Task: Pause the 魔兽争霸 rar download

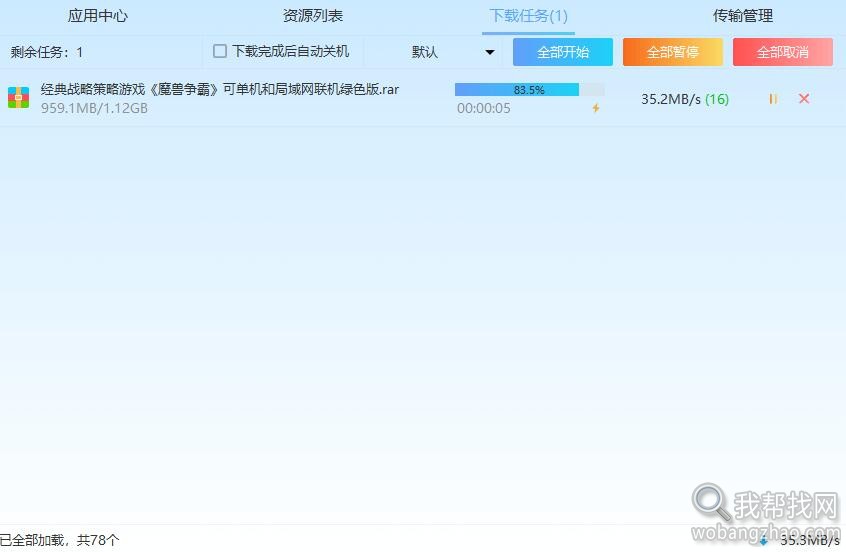Action: click(x=773, y=99)
